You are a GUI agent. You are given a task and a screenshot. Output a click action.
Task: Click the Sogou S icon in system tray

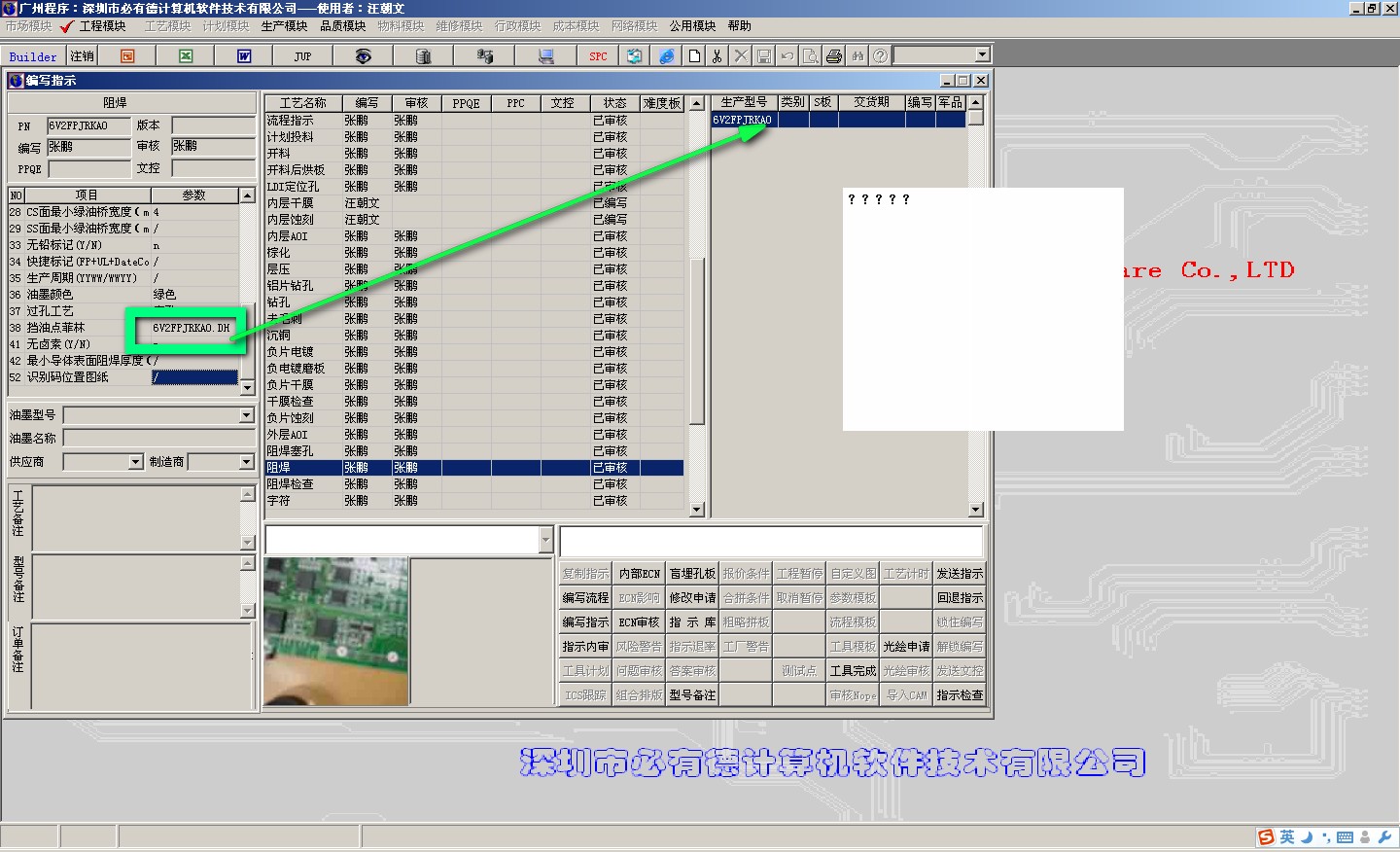click(1266, 837)
